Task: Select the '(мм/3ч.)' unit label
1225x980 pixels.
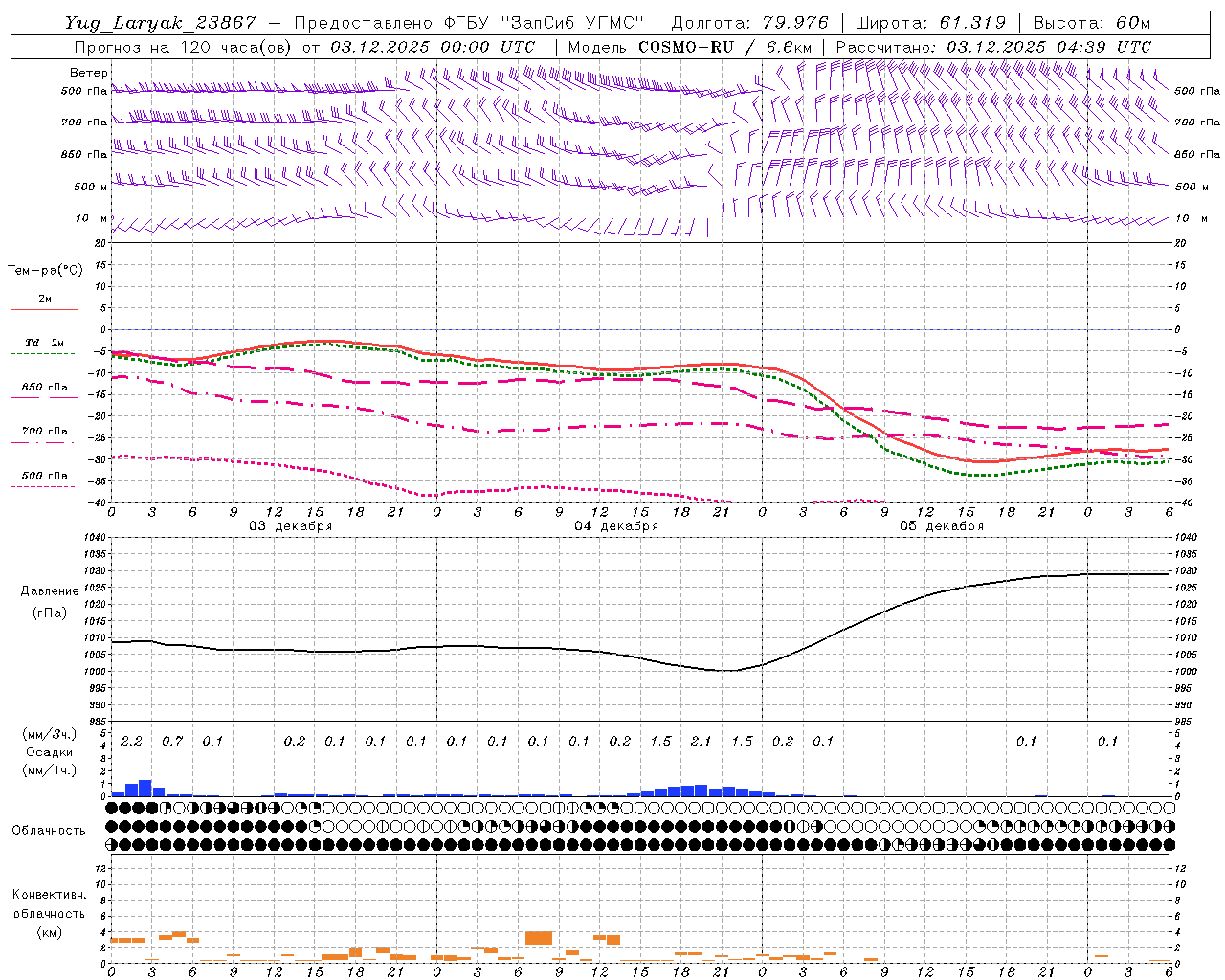Action: click(x=50, y=735)
